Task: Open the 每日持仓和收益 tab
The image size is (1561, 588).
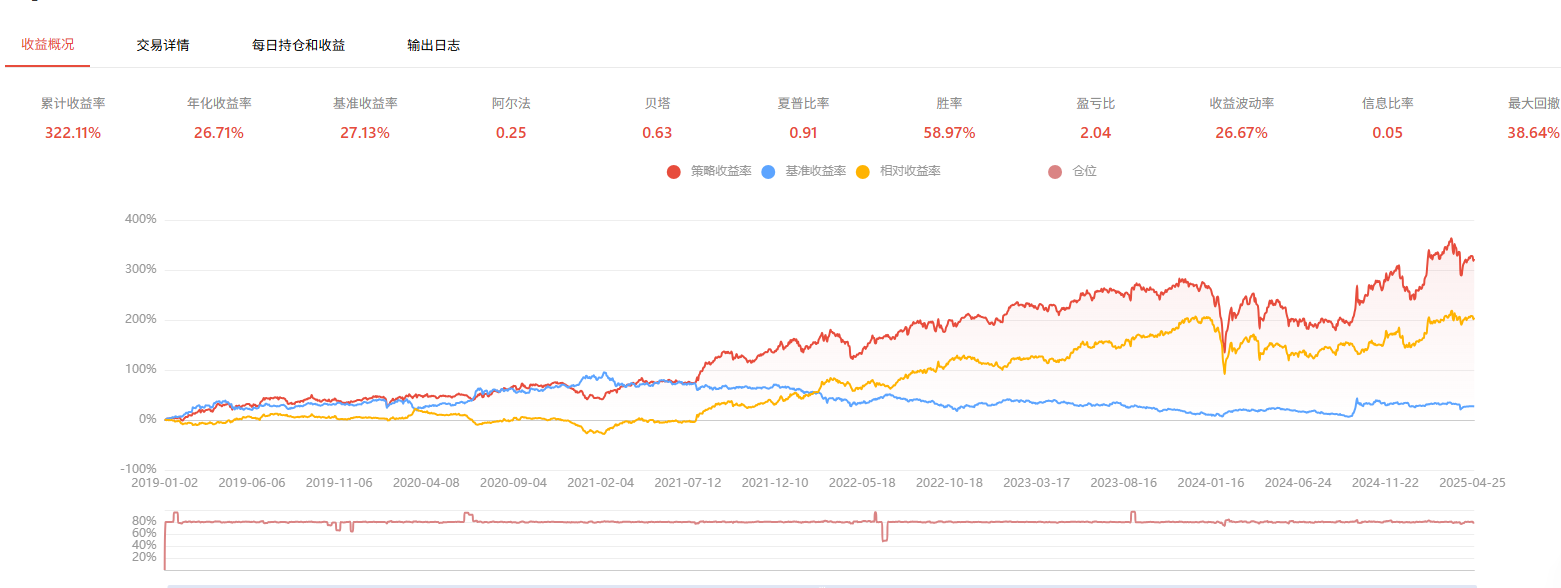Action: click(298, 45)
